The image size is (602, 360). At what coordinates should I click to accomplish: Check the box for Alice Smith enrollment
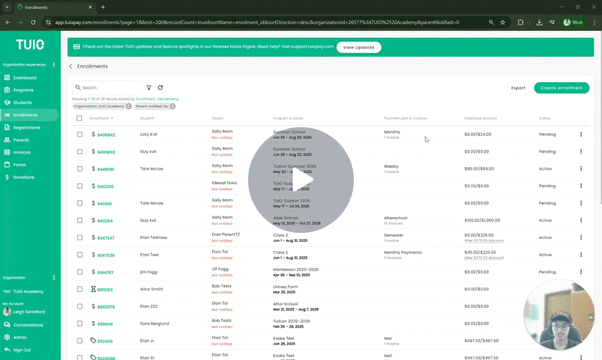coord(79,289)
